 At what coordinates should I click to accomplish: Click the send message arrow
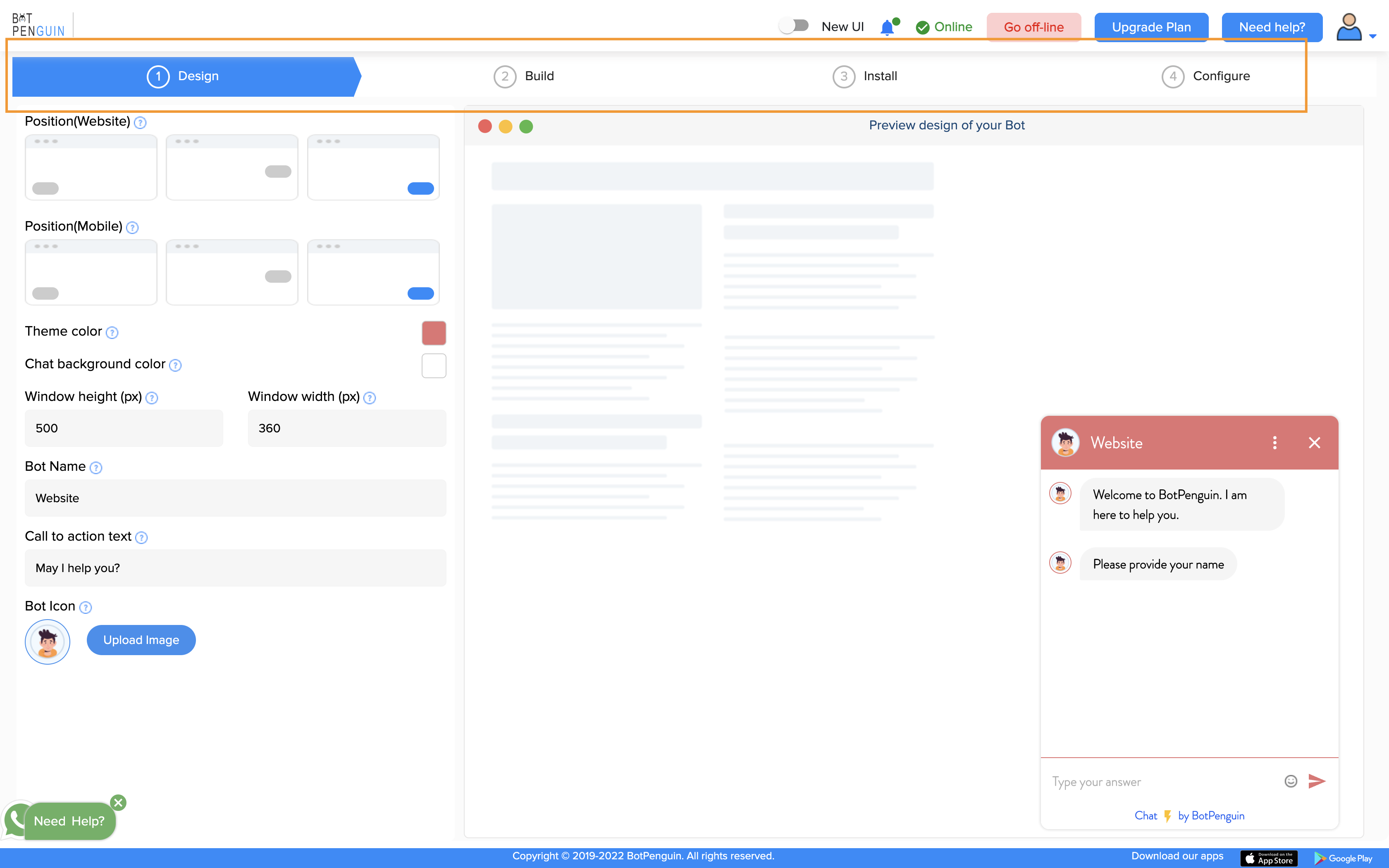[x=1317, y=781]
